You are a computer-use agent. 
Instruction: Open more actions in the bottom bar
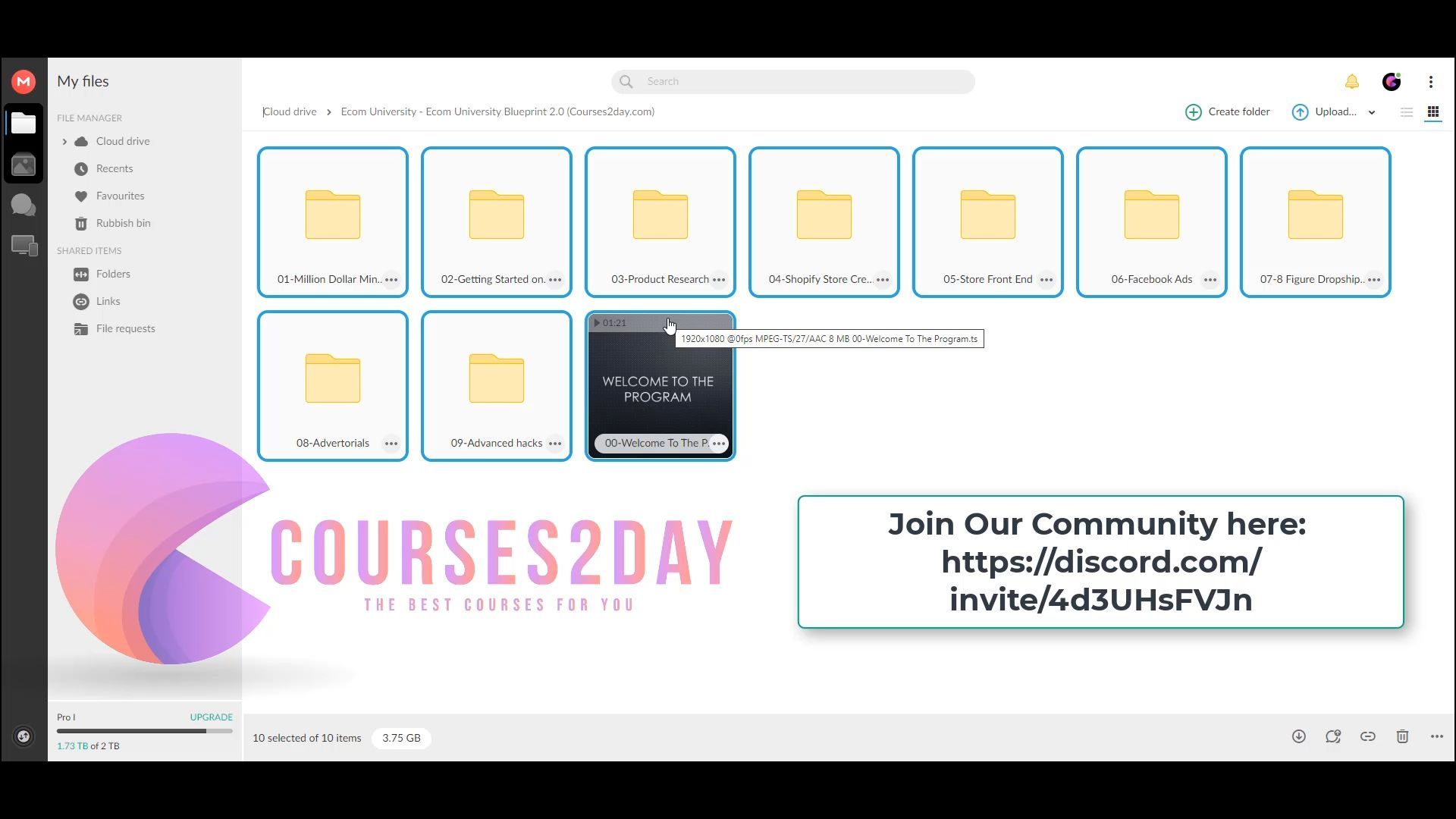[1437, 736]
